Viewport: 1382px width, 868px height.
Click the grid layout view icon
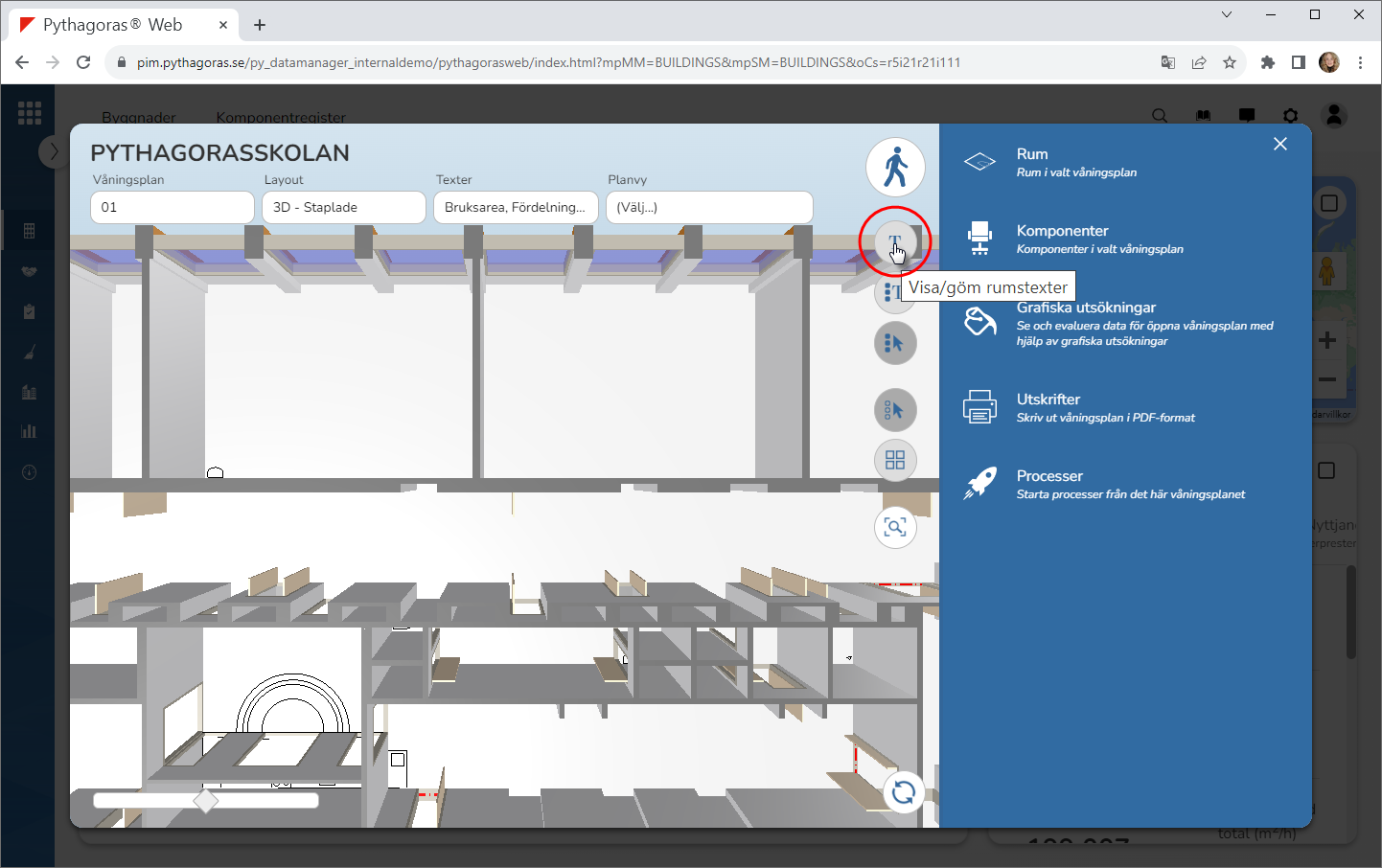(x=895, y=460)
